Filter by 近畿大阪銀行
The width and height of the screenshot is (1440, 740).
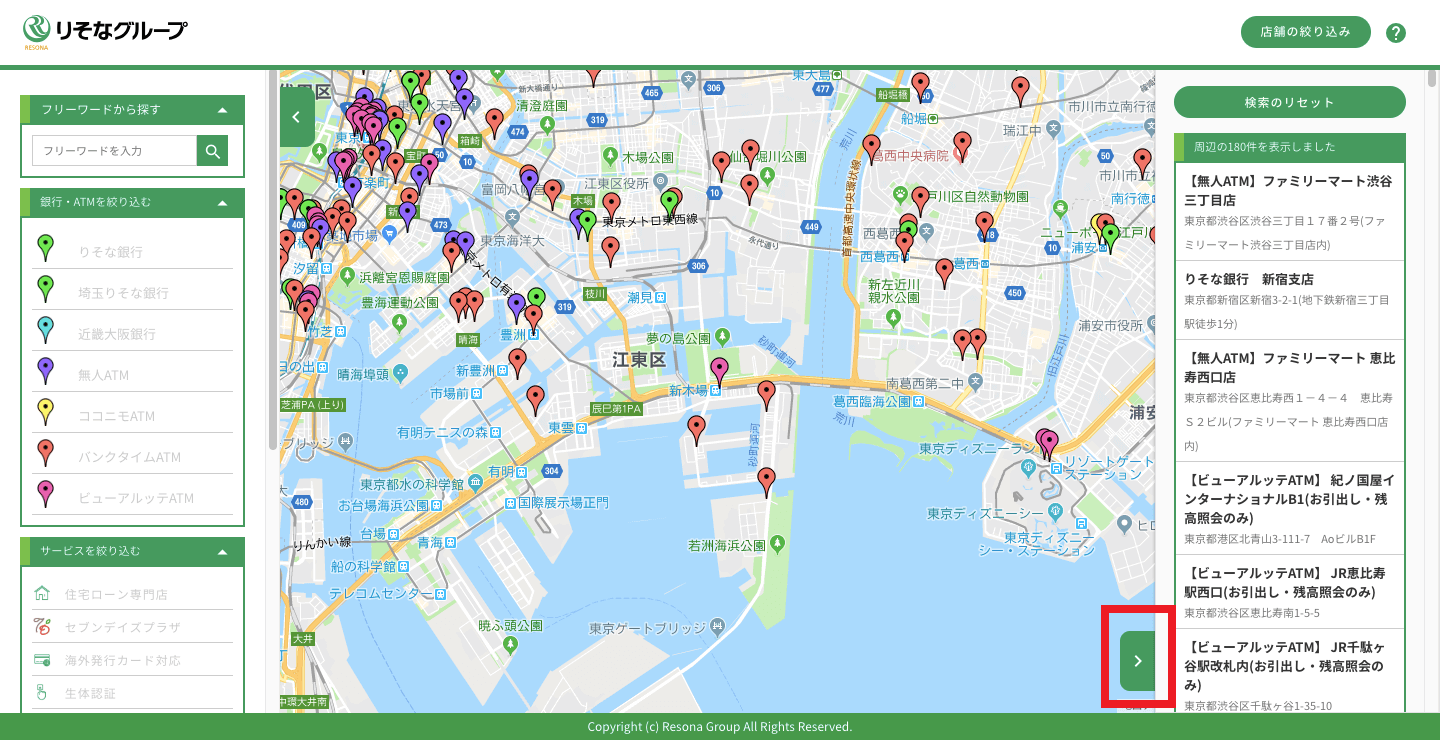132,333
